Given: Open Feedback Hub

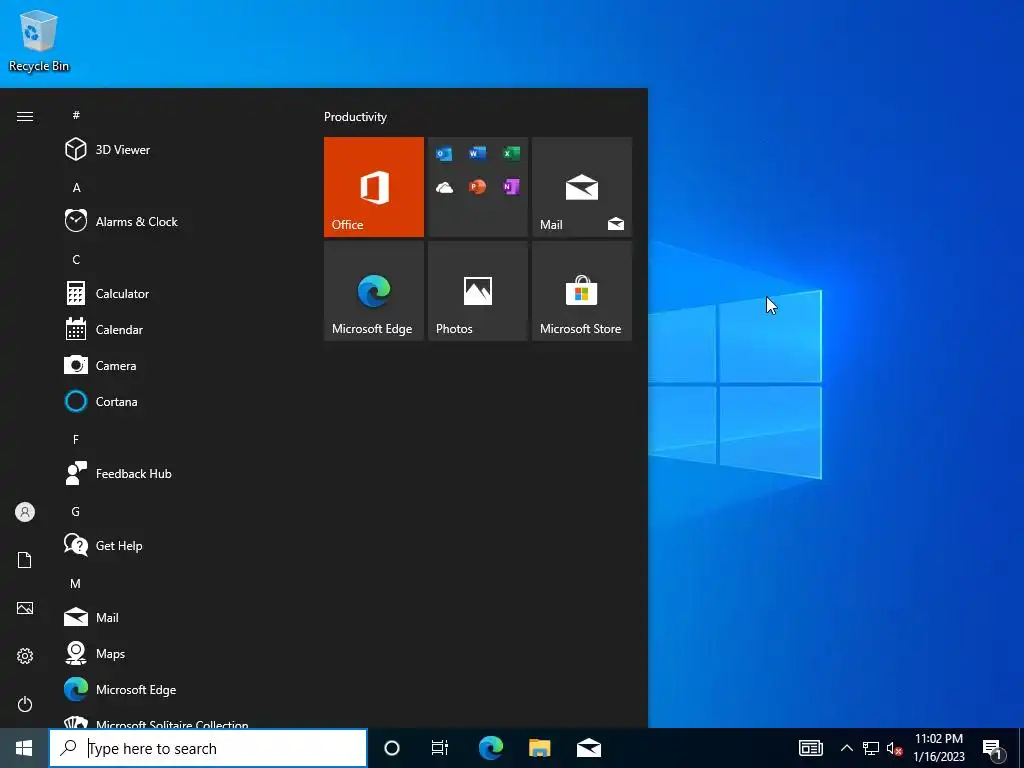Looking at the screenshot, I should coord(176,473).
